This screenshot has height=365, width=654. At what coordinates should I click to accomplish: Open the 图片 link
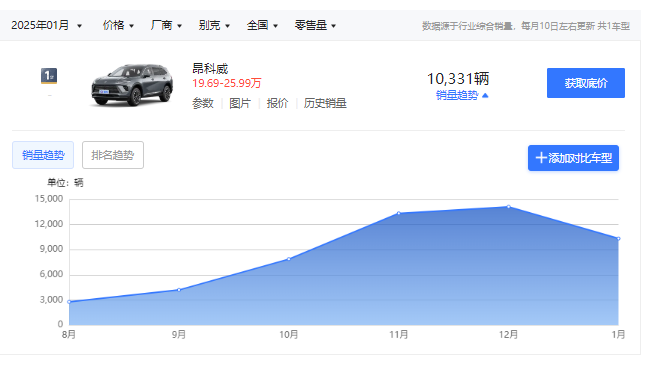pyautogui.click(x=240, y=103)
